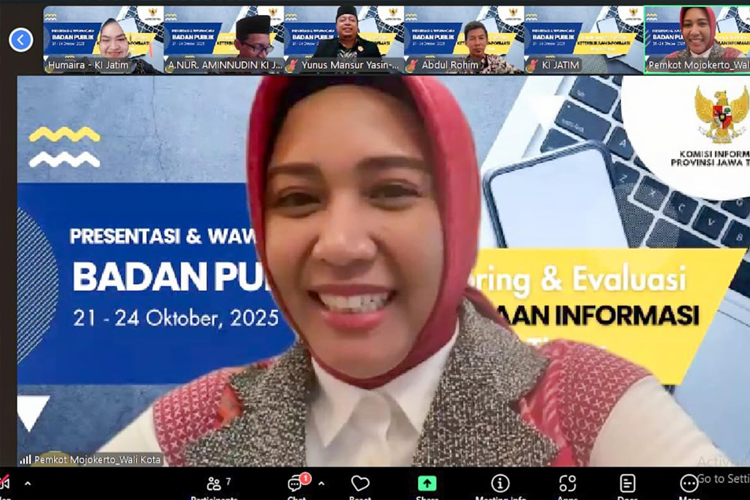Expand the Chat options caret
Screen dimensions: 750x500
pos(321,484)
